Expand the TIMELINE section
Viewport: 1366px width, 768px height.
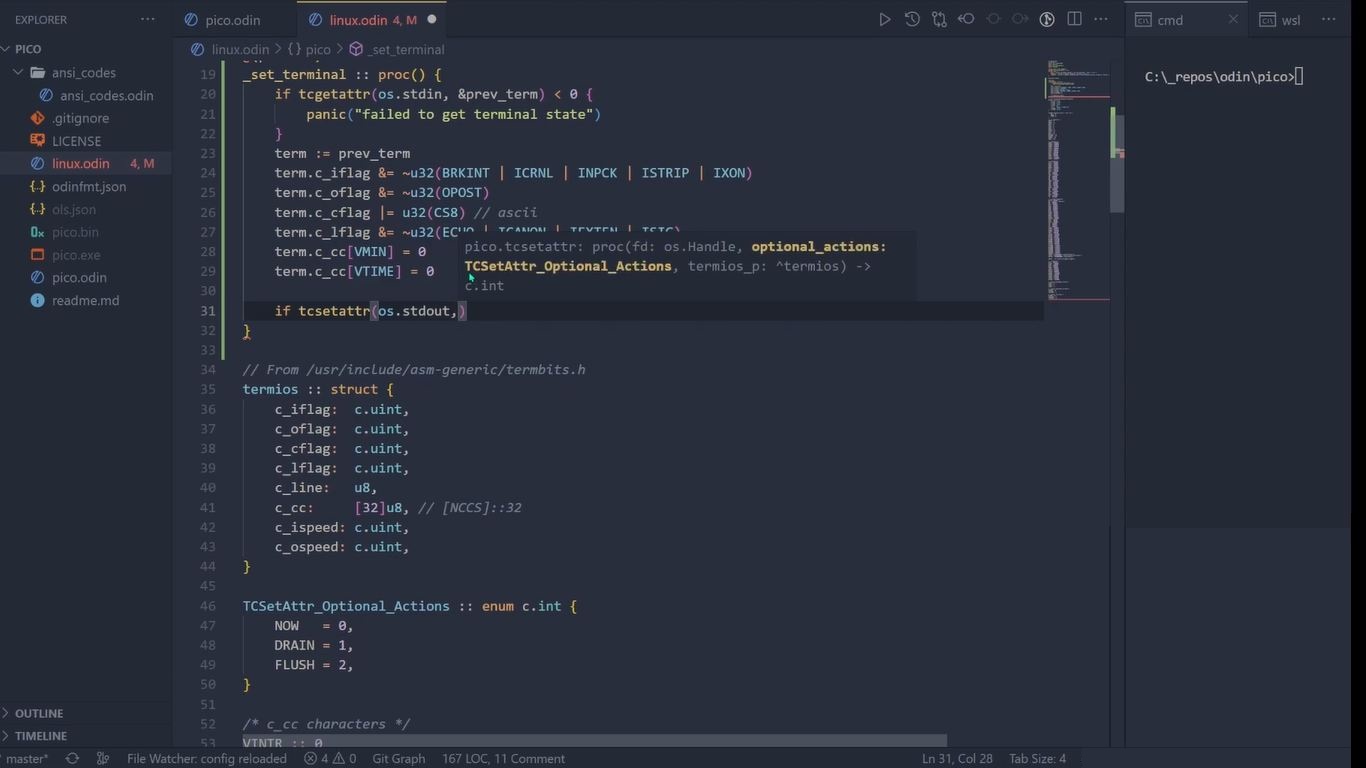point(41,736)
